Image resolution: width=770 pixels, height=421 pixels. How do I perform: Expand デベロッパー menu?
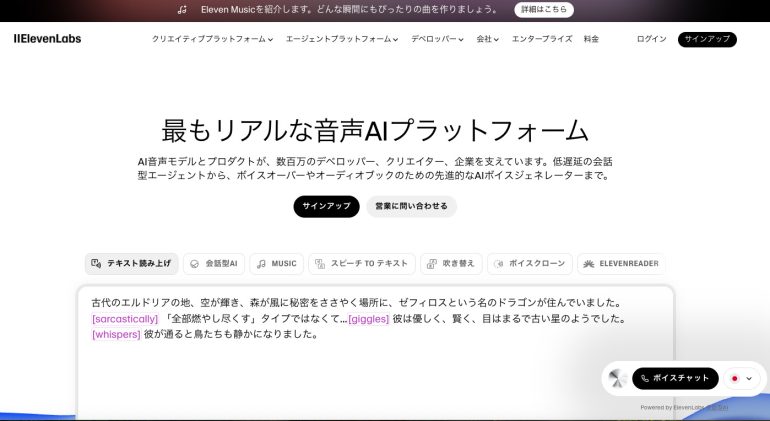[437, 39]
